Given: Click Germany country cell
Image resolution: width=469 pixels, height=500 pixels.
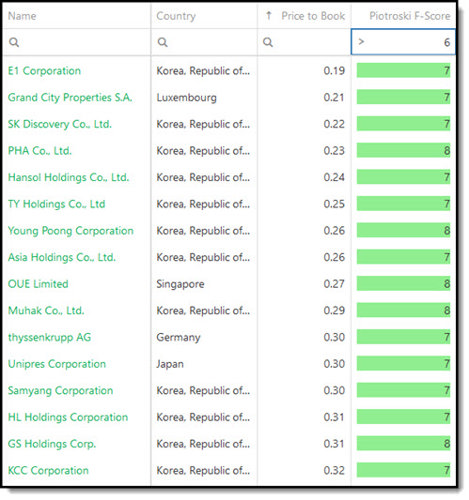Looking at the screenshot, I should (178, 337).
